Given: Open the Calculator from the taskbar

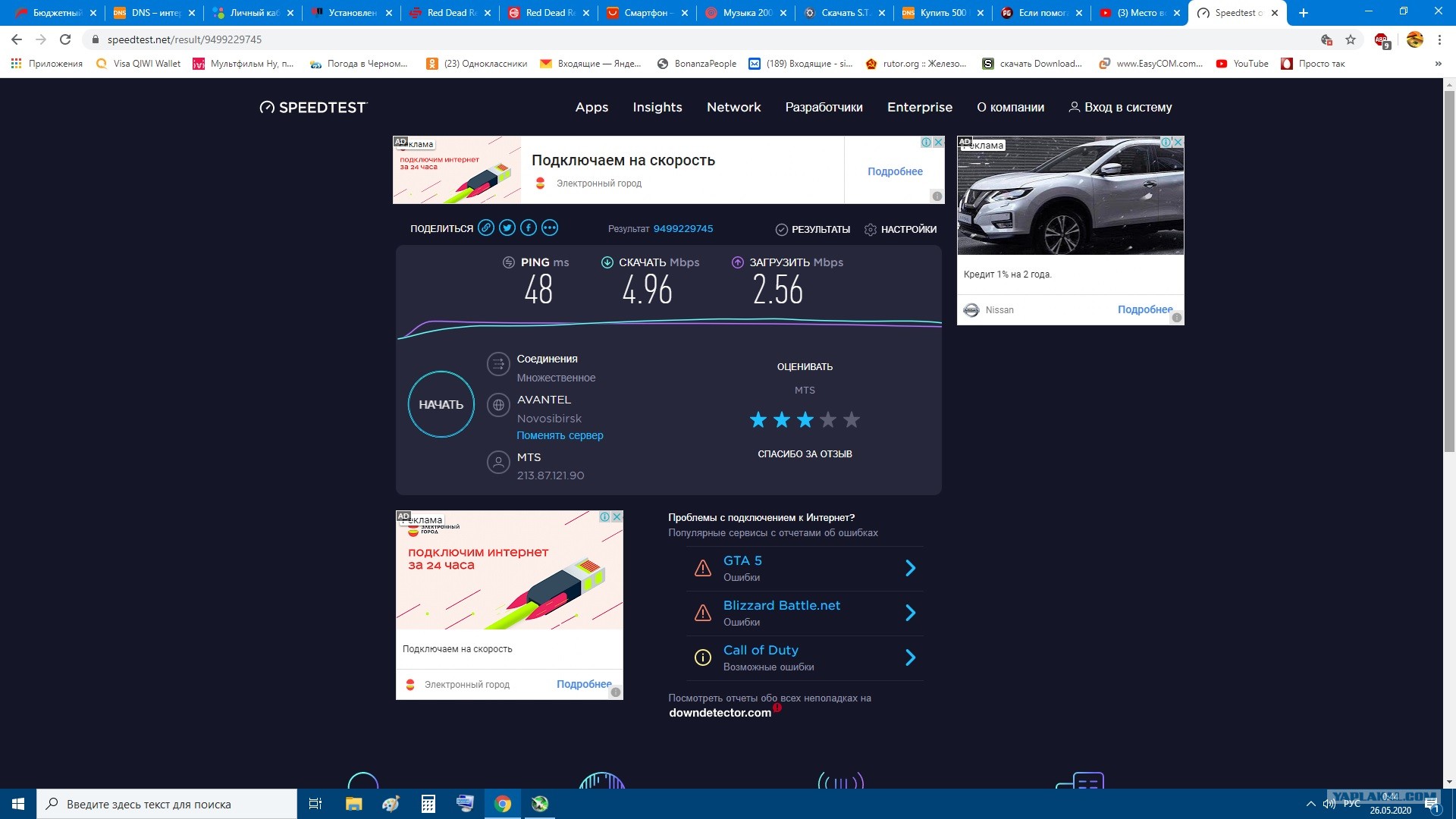Looking at the screenshot, I should tap(428, 804).
